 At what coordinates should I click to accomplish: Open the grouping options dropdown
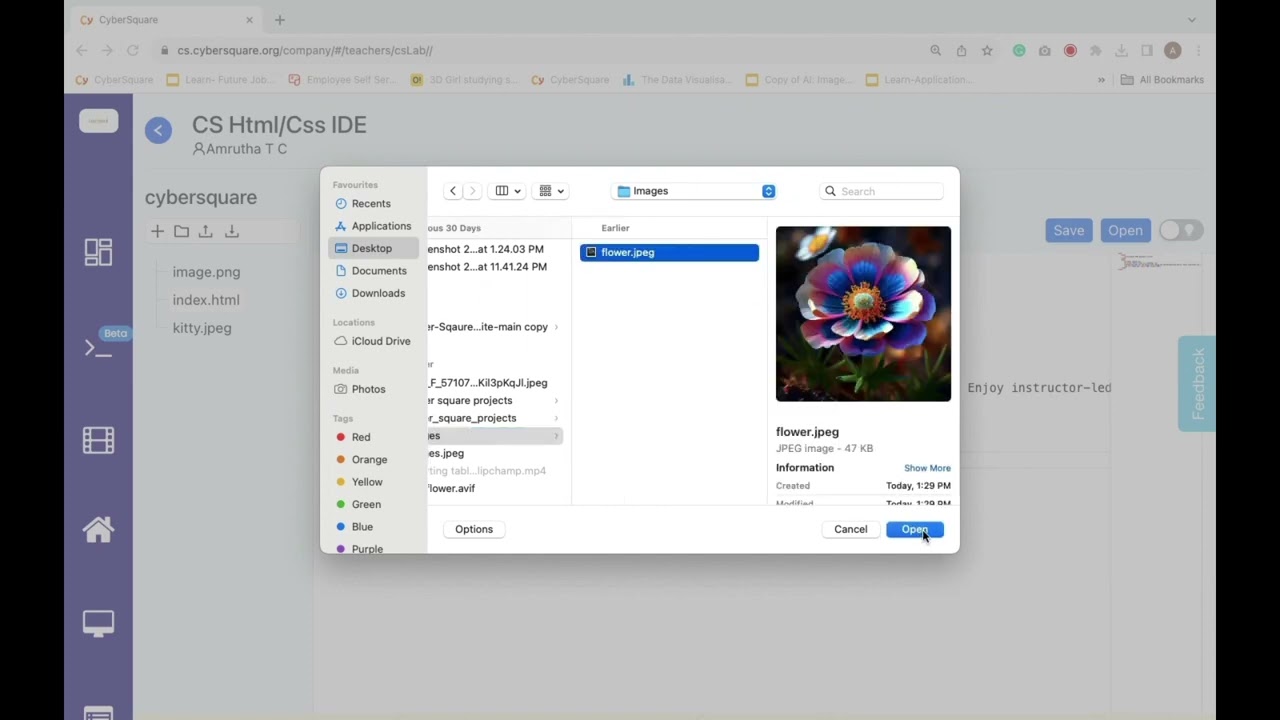click(x=551, y=191)
